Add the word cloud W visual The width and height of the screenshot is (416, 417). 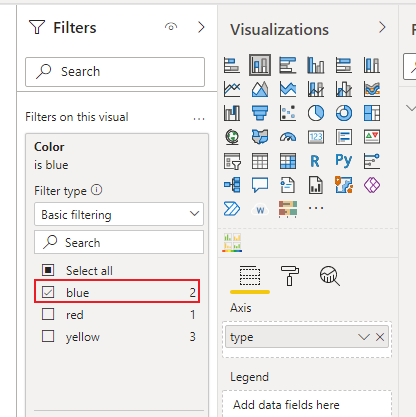260,210
